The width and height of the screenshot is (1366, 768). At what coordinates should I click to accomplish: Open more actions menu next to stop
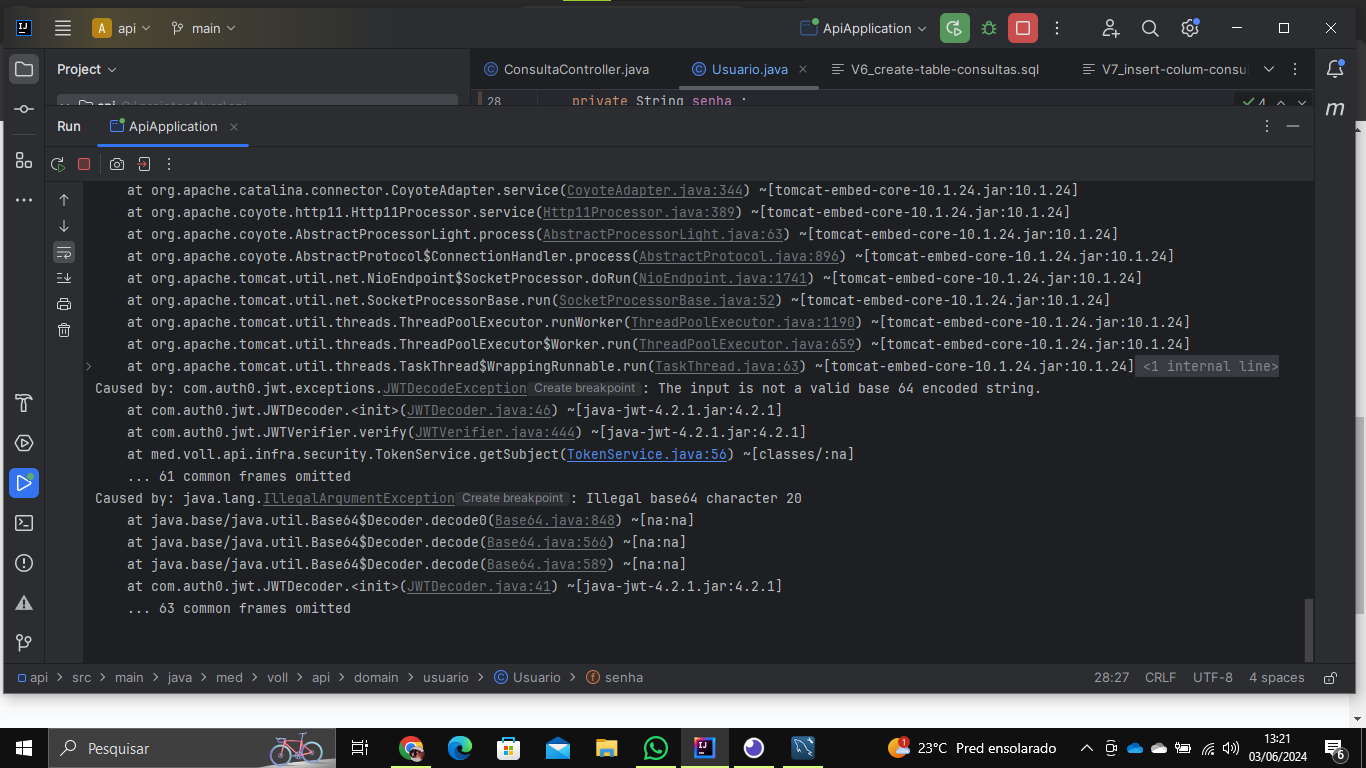tap(1057, 28)
